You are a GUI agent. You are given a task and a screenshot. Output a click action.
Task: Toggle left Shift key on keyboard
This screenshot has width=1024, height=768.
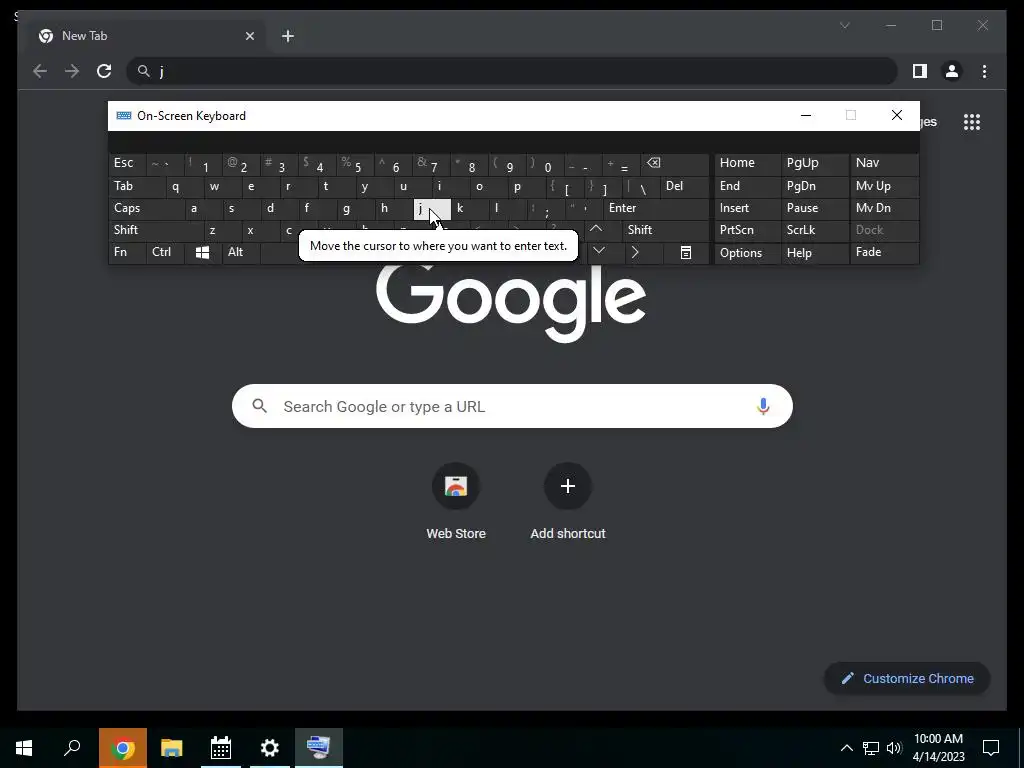click(156, 230)
